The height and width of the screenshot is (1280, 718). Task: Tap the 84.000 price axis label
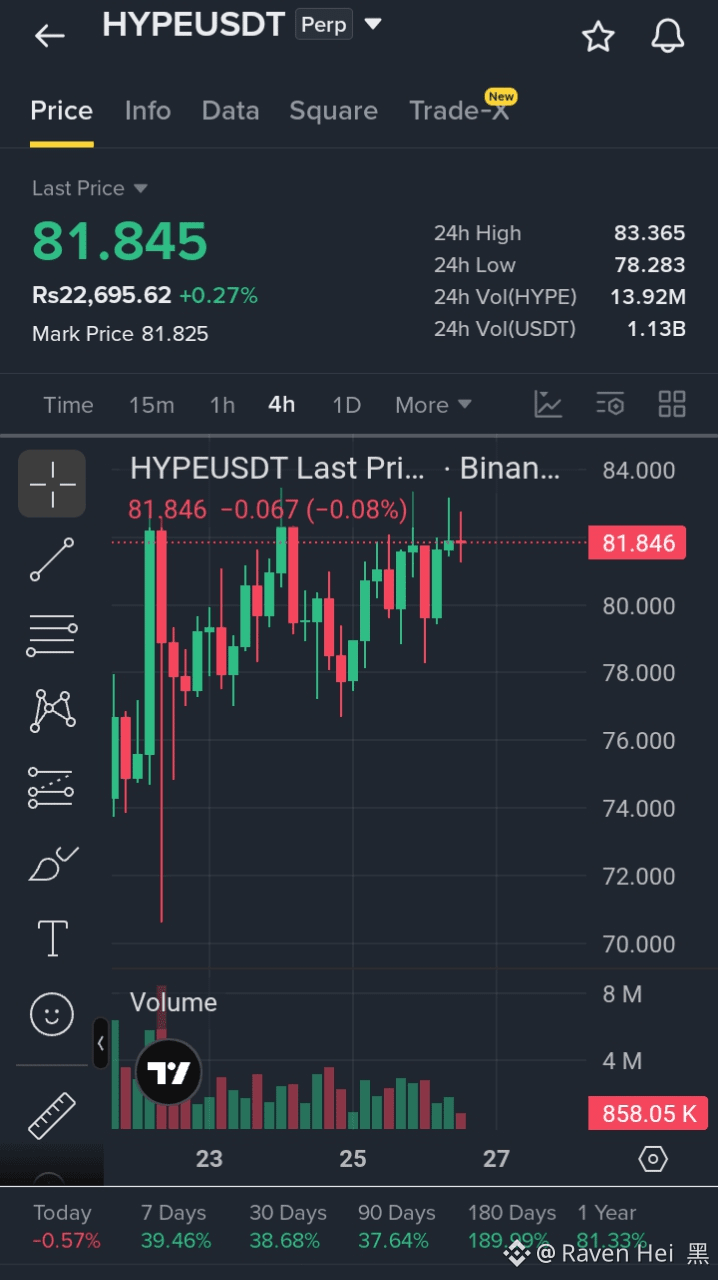[639, 470]
